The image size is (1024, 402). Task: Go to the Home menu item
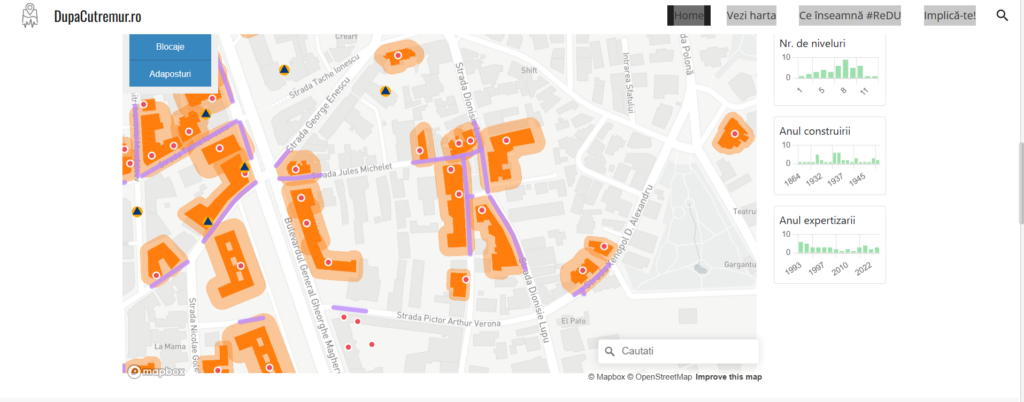[689, 16]
